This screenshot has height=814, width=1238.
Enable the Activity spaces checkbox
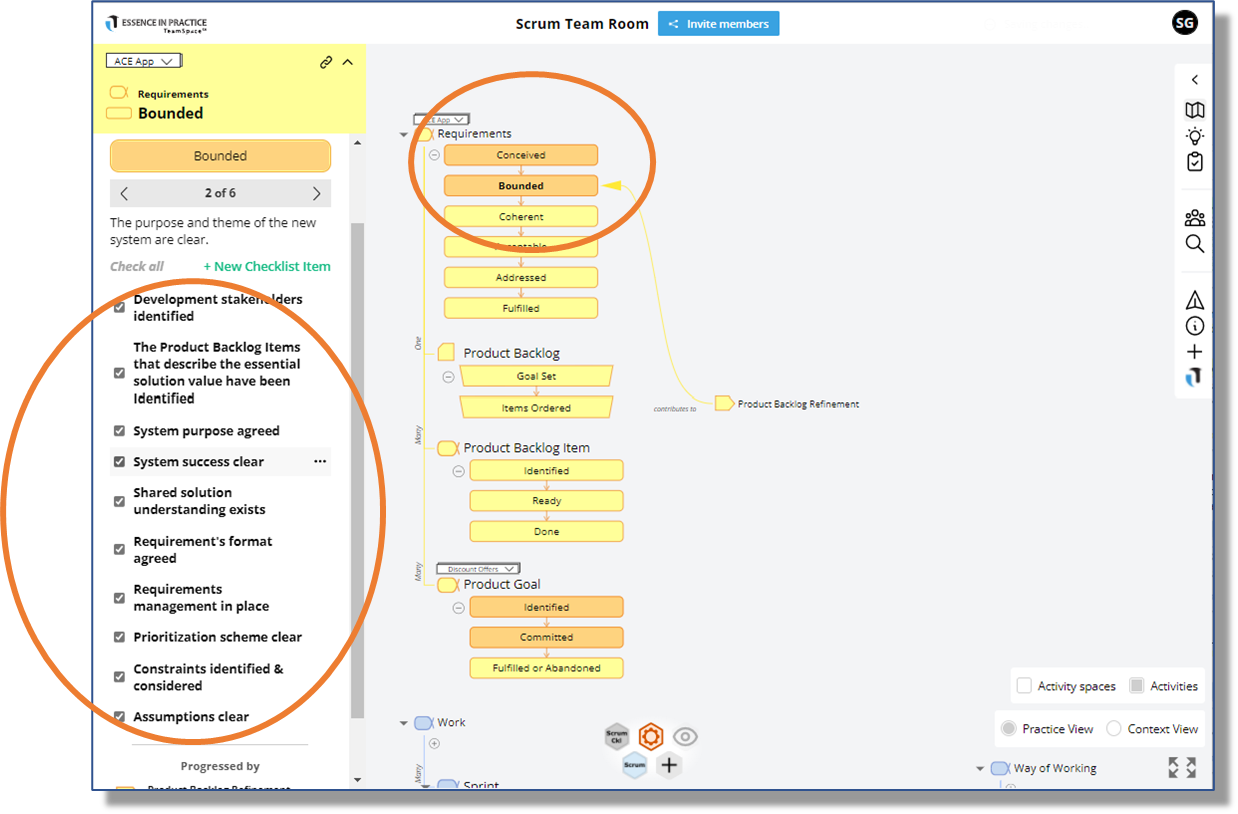point(1024,686)
